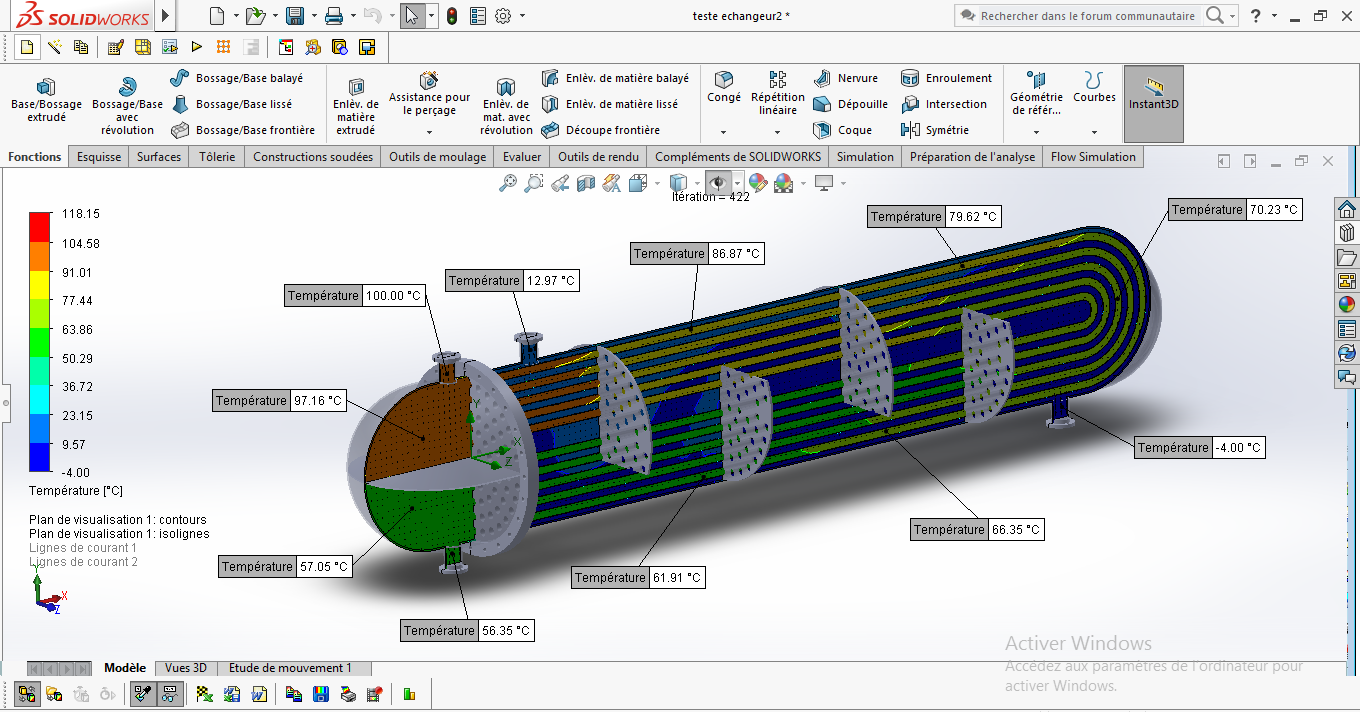The image size is (1360, 712).
Task: Click the Symétrie feature icon
Action: pos(910,130)
